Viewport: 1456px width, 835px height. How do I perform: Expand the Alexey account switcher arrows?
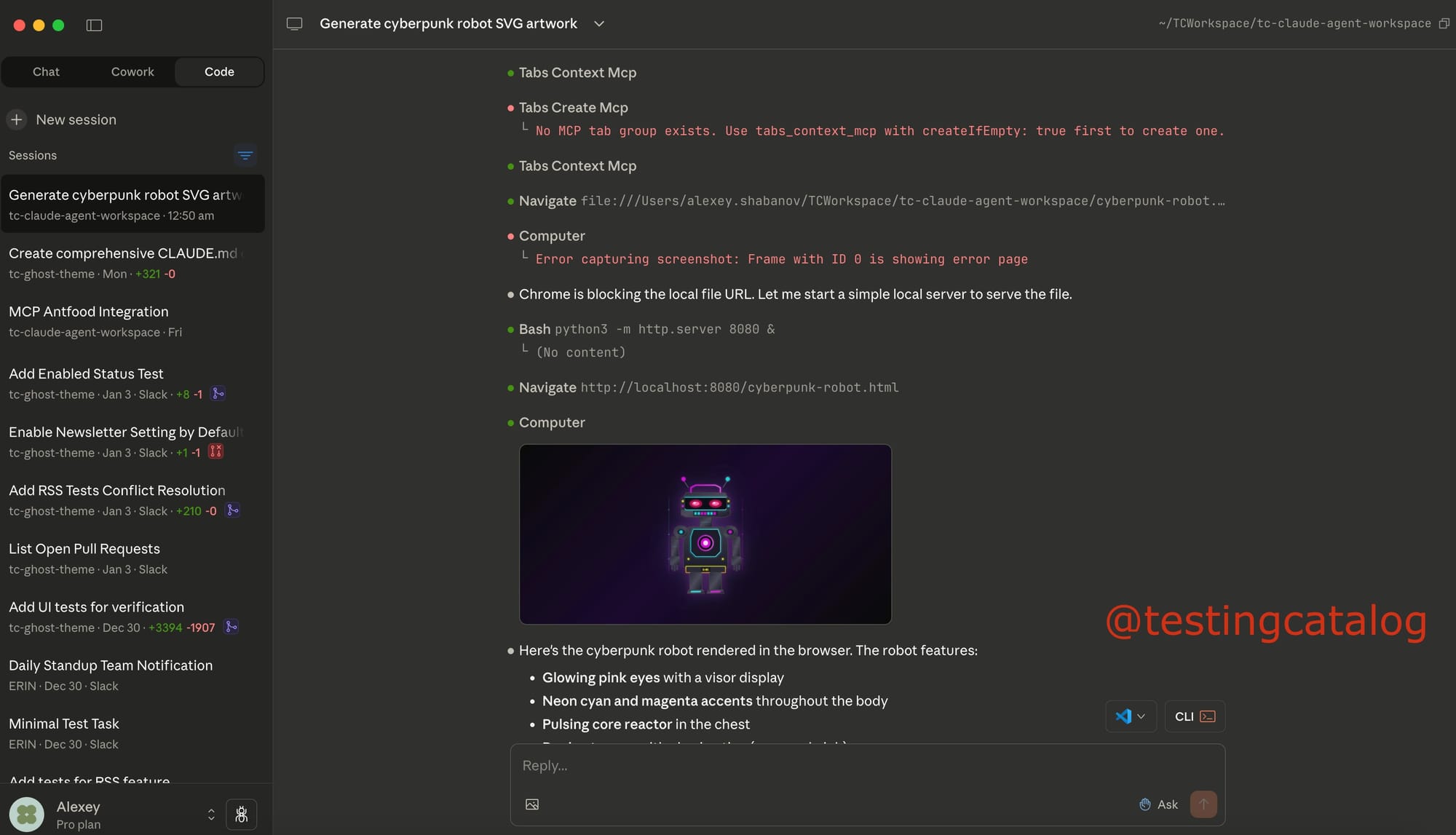(x=211, y=815)
